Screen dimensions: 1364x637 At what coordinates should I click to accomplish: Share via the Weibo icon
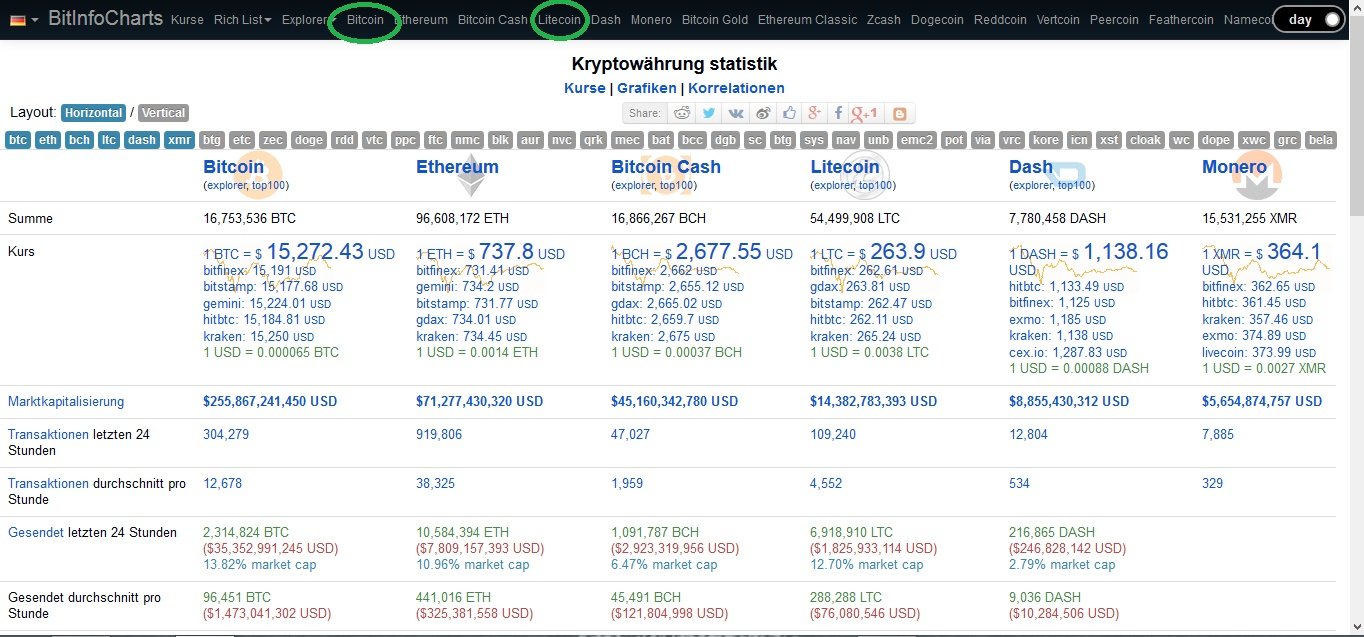click(763, 113)
